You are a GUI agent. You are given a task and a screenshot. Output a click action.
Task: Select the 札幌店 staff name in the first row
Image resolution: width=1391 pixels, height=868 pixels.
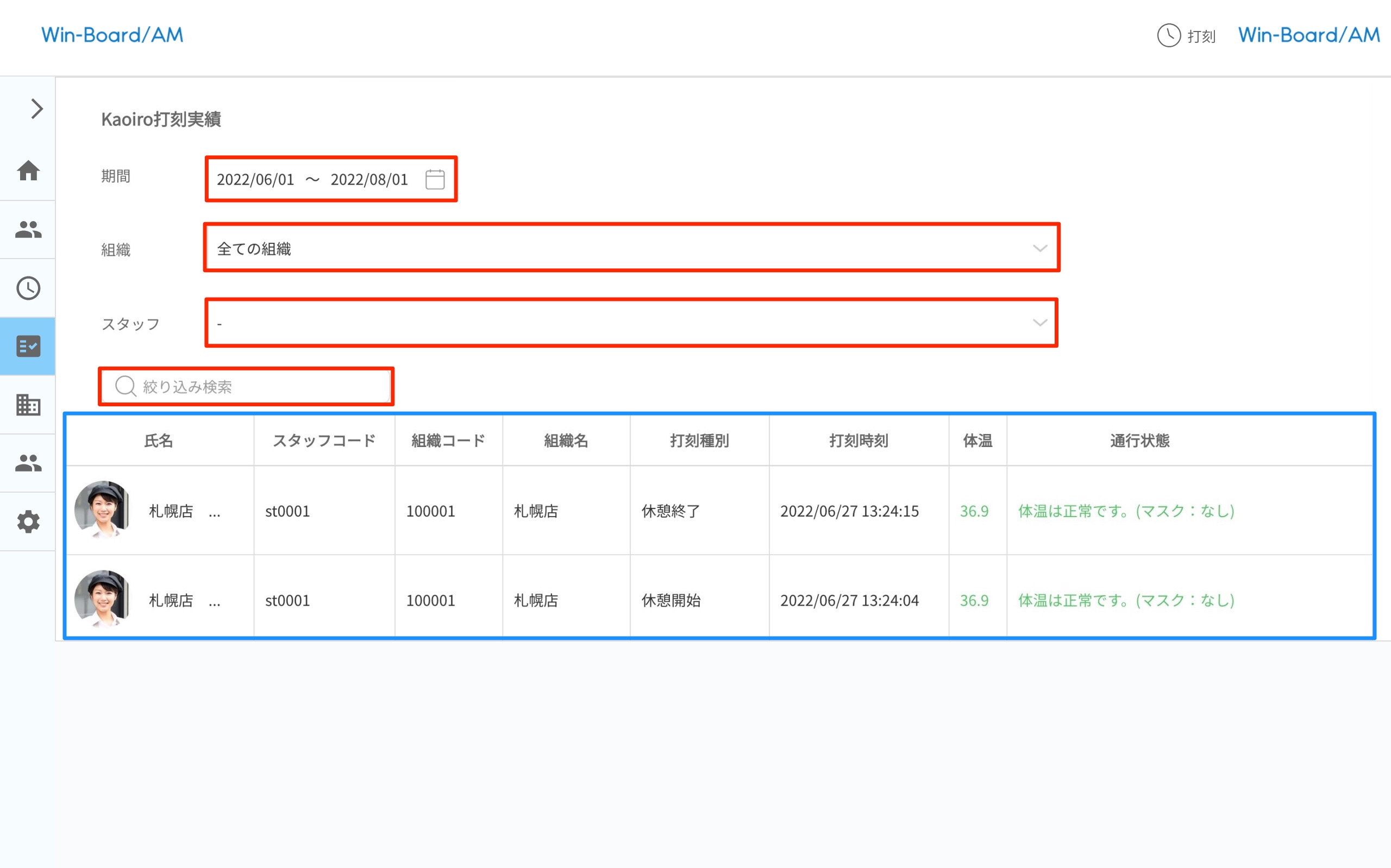[x=171, y=511]
